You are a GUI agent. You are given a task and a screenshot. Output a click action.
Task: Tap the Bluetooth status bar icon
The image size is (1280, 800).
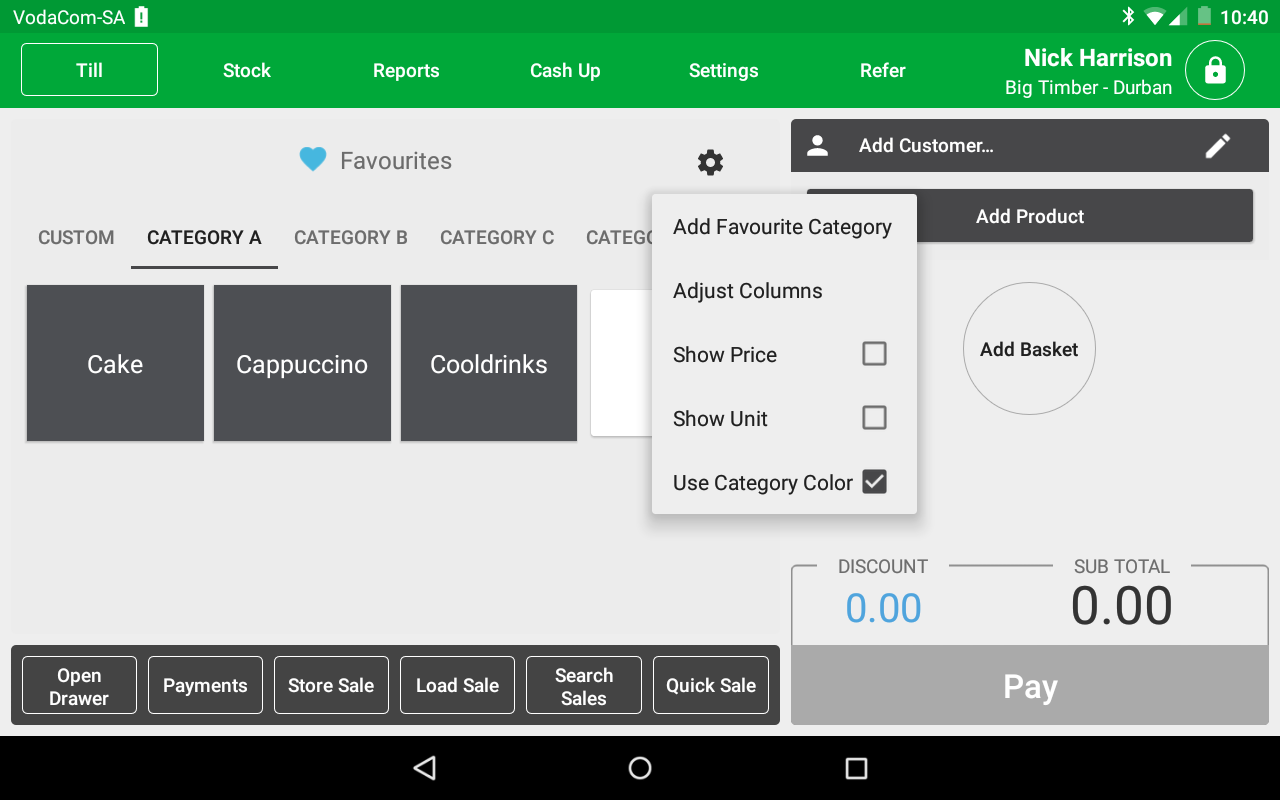point(1128,16)
